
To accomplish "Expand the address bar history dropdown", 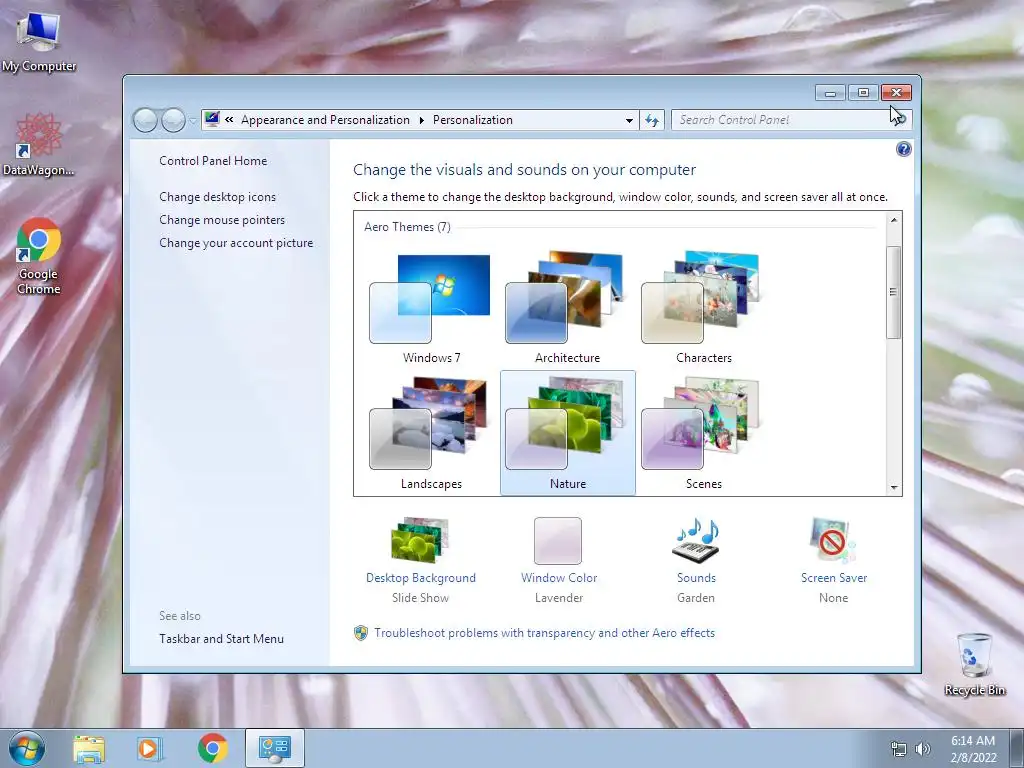I will (x=629, y=120).
